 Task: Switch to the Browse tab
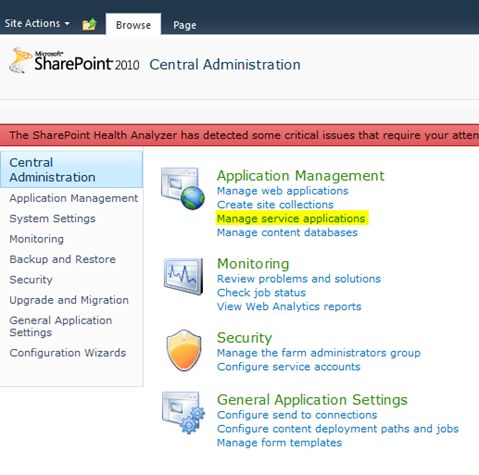coord(133,25)
